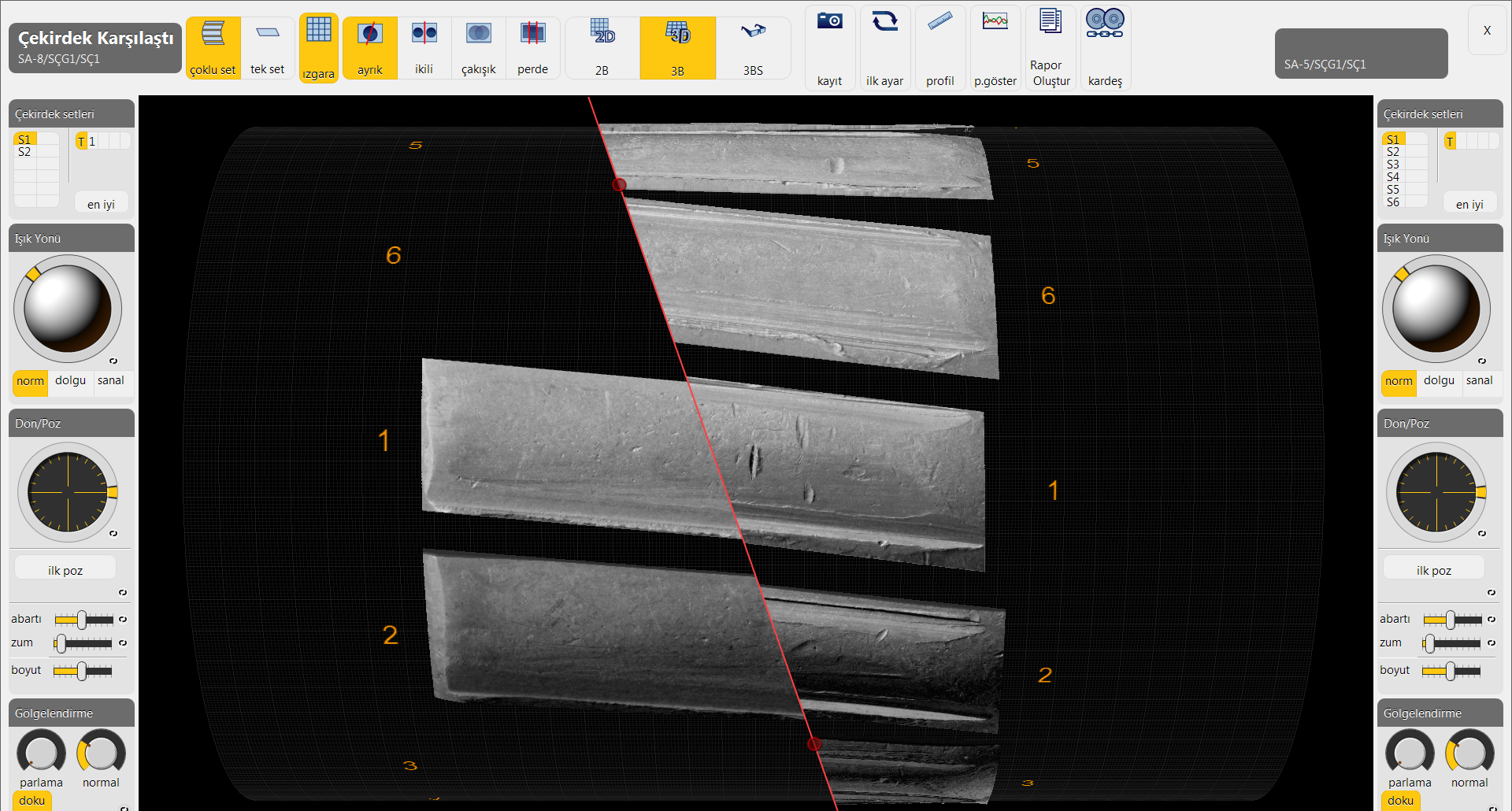Image resolution: width=1512 pixels, height=811 pixels.
Task: Click the p.göster profile display icon
Action: point(995,22)
